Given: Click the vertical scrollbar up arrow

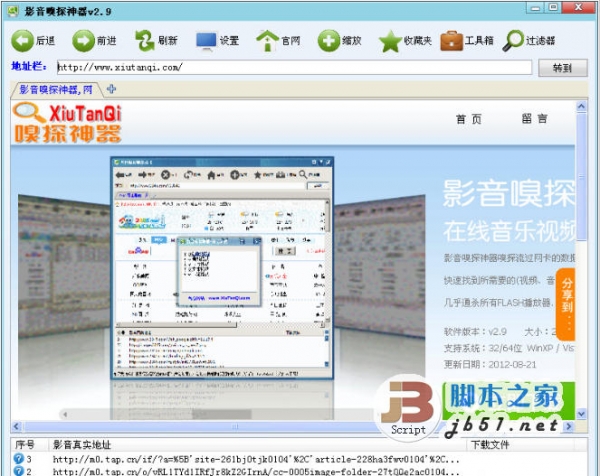Looking at the screenshot, I should coord(582,106).
